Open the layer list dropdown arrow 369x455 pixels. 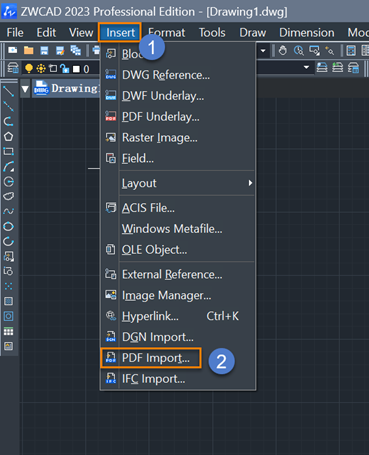(306, 67)
